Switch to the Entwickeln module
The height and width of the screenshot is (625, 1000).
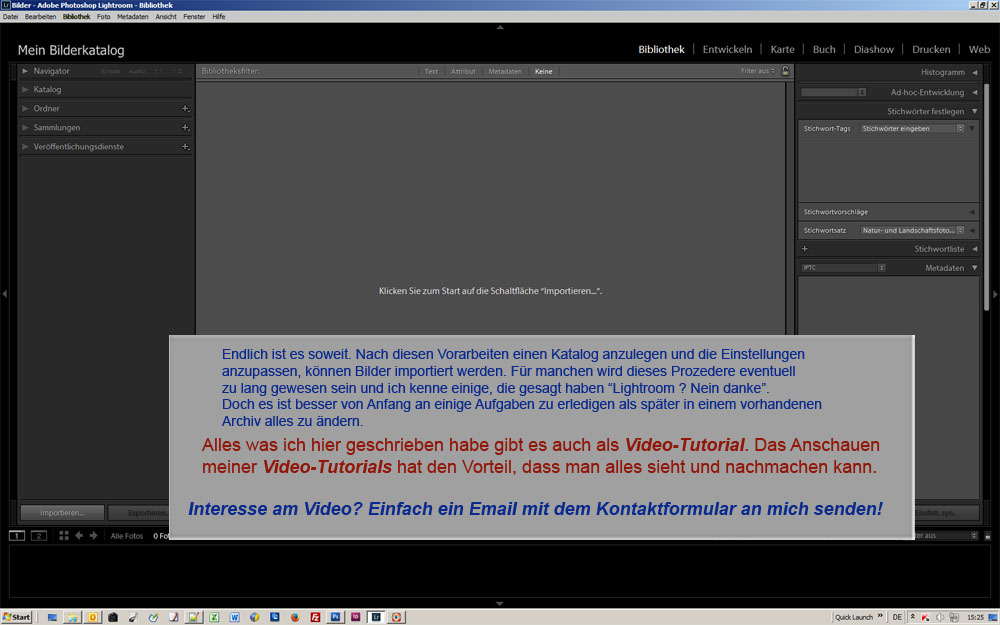[x=727, y=49]
